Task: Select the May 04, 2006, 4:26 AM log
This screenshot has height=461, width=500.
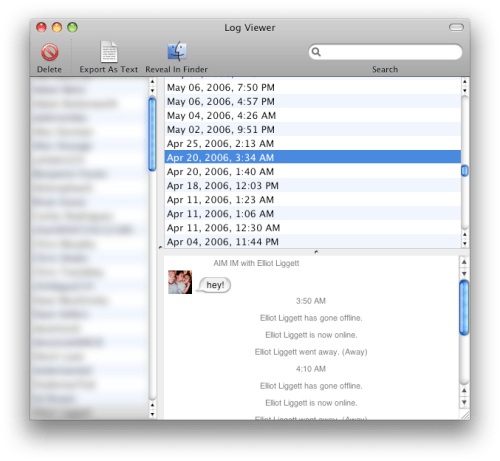Action: tap(313, 115)
